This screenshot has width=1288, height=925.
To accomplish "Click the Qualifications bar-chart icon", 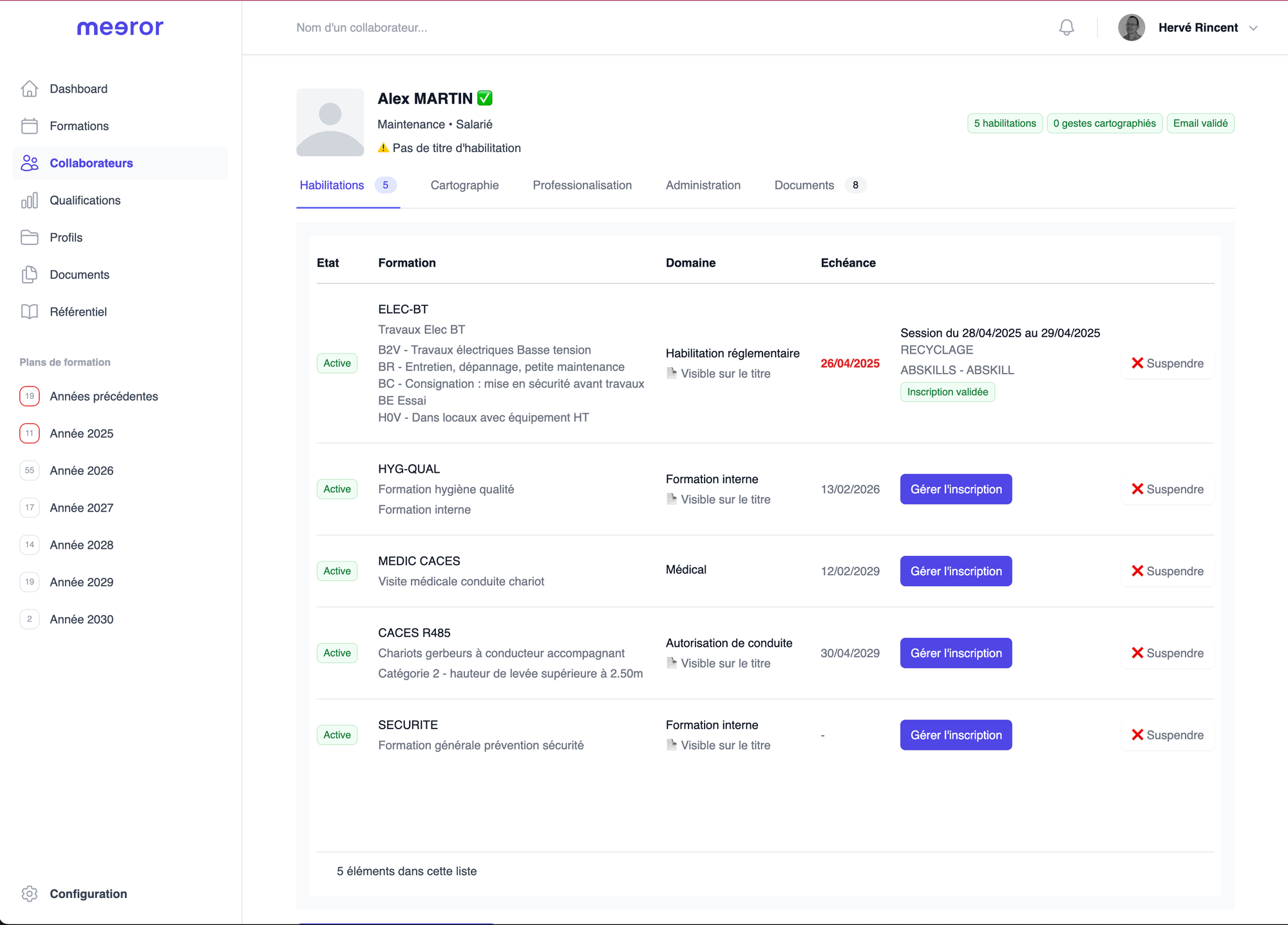I will coord(30,200).
